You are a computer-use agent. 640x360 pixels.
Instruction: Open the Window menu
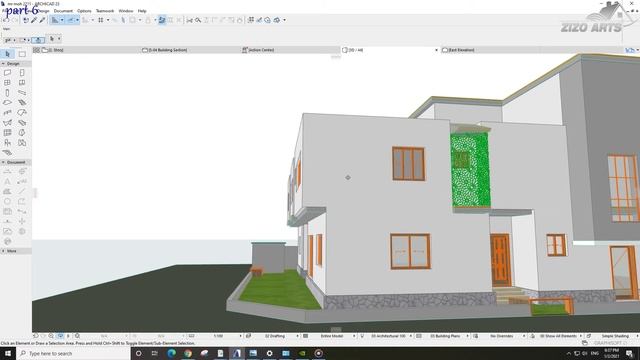coord(126,11)
